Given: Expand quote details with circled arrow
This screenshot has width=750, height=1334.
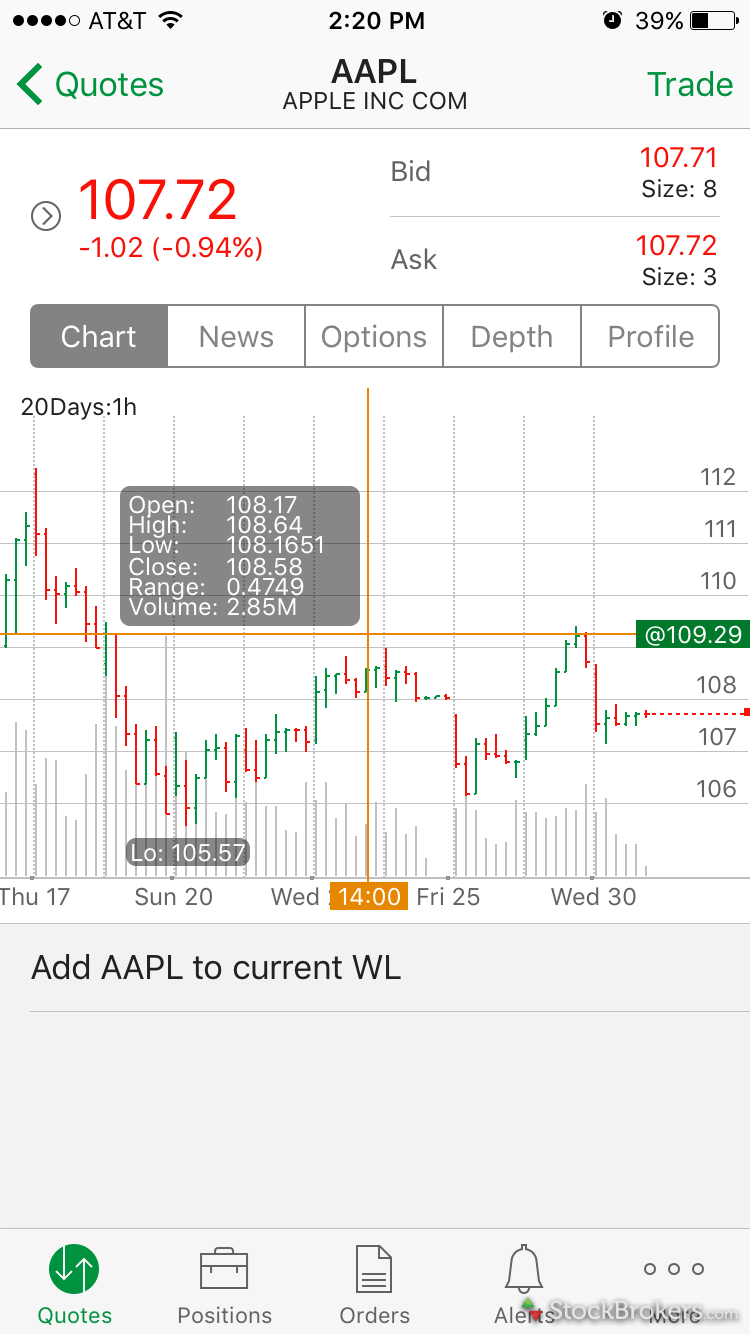Looking at the screenshot, I should (x=46, y=216).
